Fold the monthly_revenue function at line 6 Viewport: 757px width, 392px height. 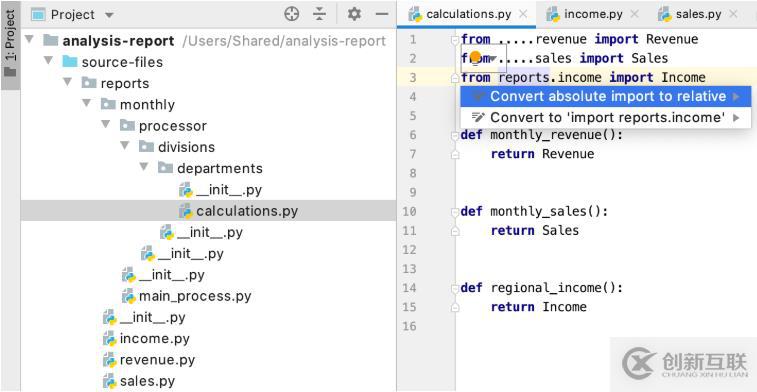tap(454, 136)
